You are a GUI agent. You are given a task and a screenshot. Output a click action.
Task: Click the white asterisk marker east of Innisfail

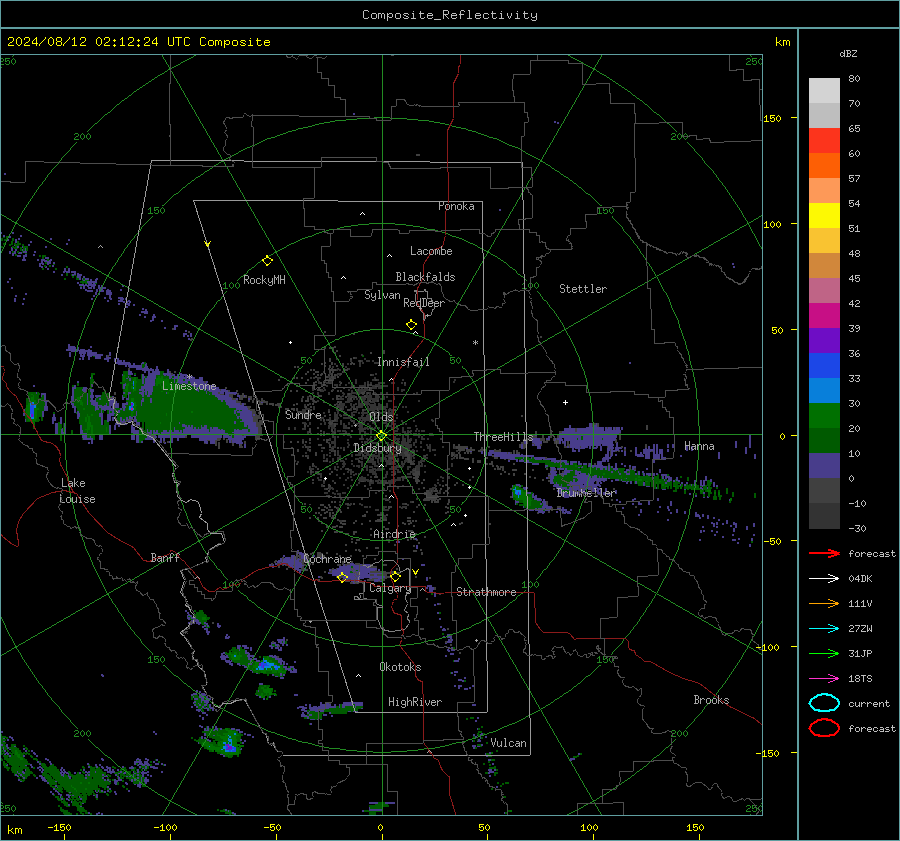pos(475,343)
